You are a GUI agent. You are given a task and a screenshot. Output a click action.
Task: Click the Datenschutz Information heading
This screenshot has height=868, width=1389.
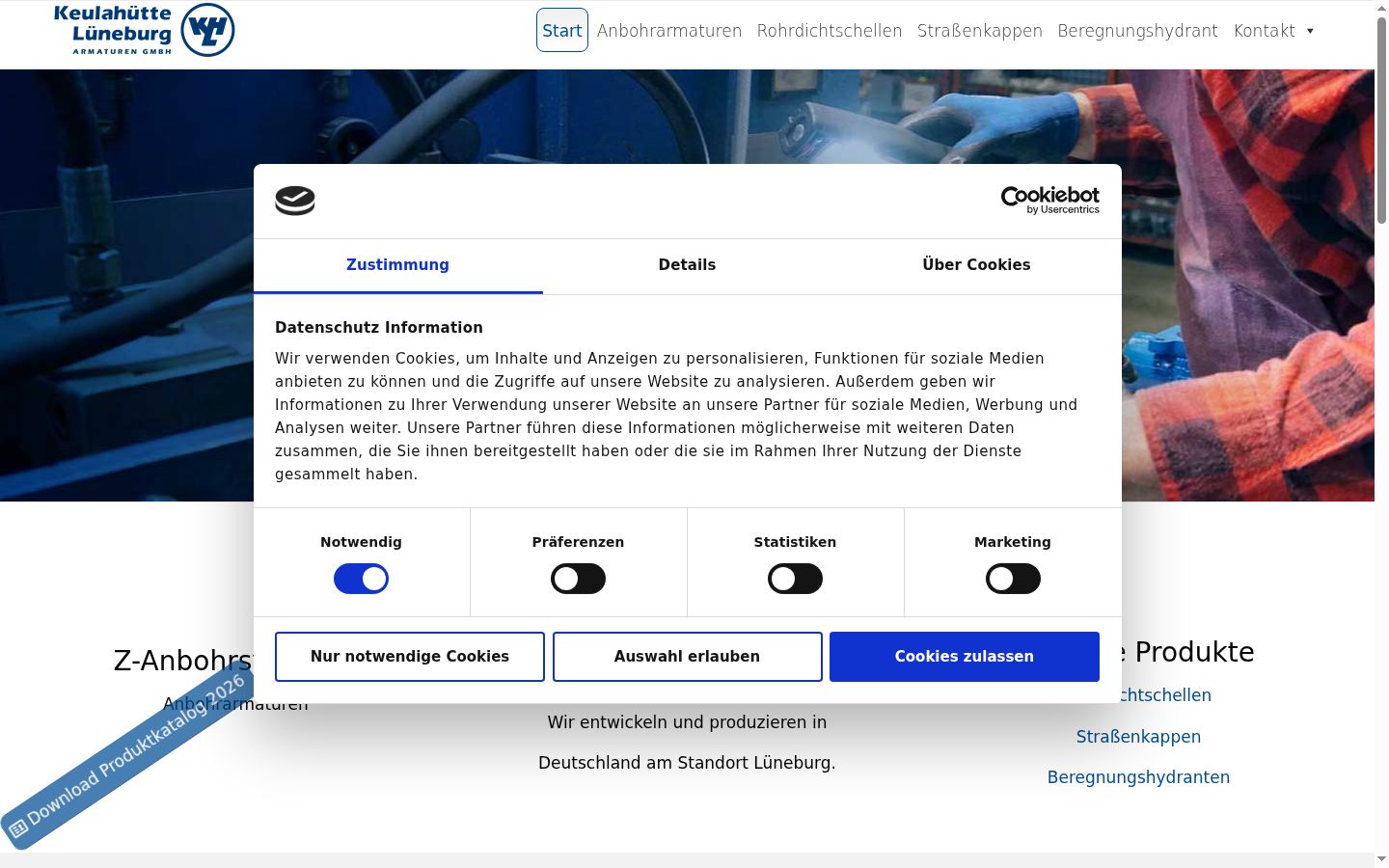tap(379, 328)
